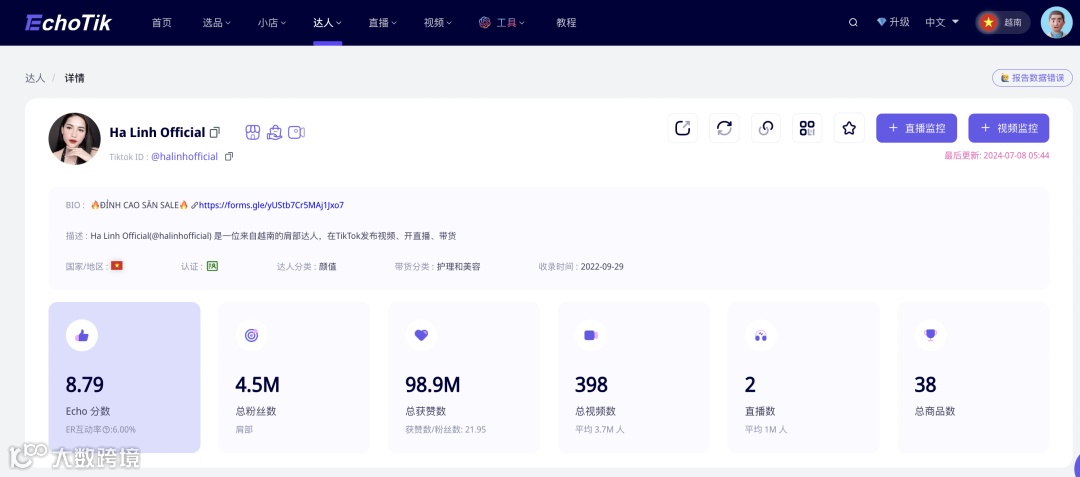Switch region via the 越南 flag selector

coord(1003,22)
